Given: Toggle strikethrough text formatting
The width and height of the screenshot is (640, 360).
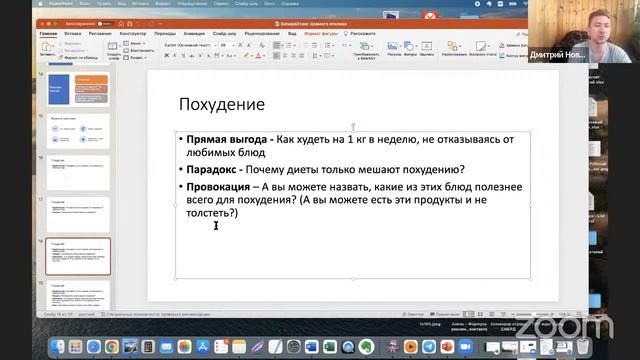Looking at the screenshot, I should 192,56.
